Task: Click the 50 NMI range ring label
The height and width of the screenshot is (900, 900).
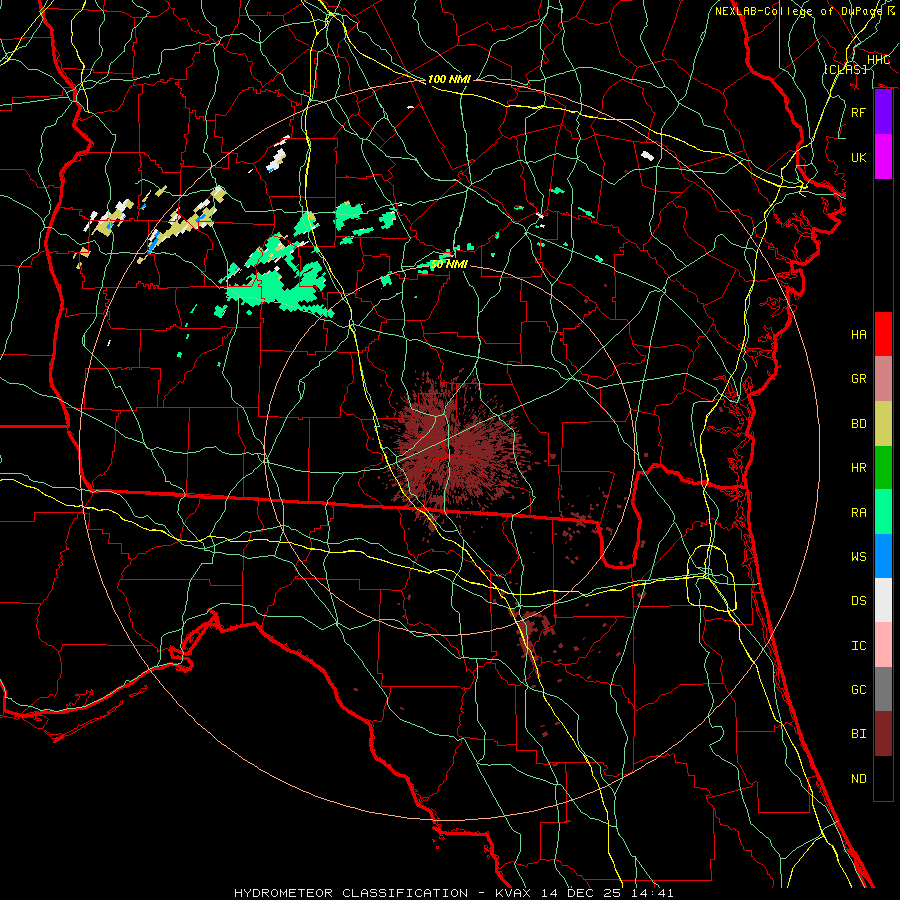Action: pyautogui.click(x=449, y=264)
